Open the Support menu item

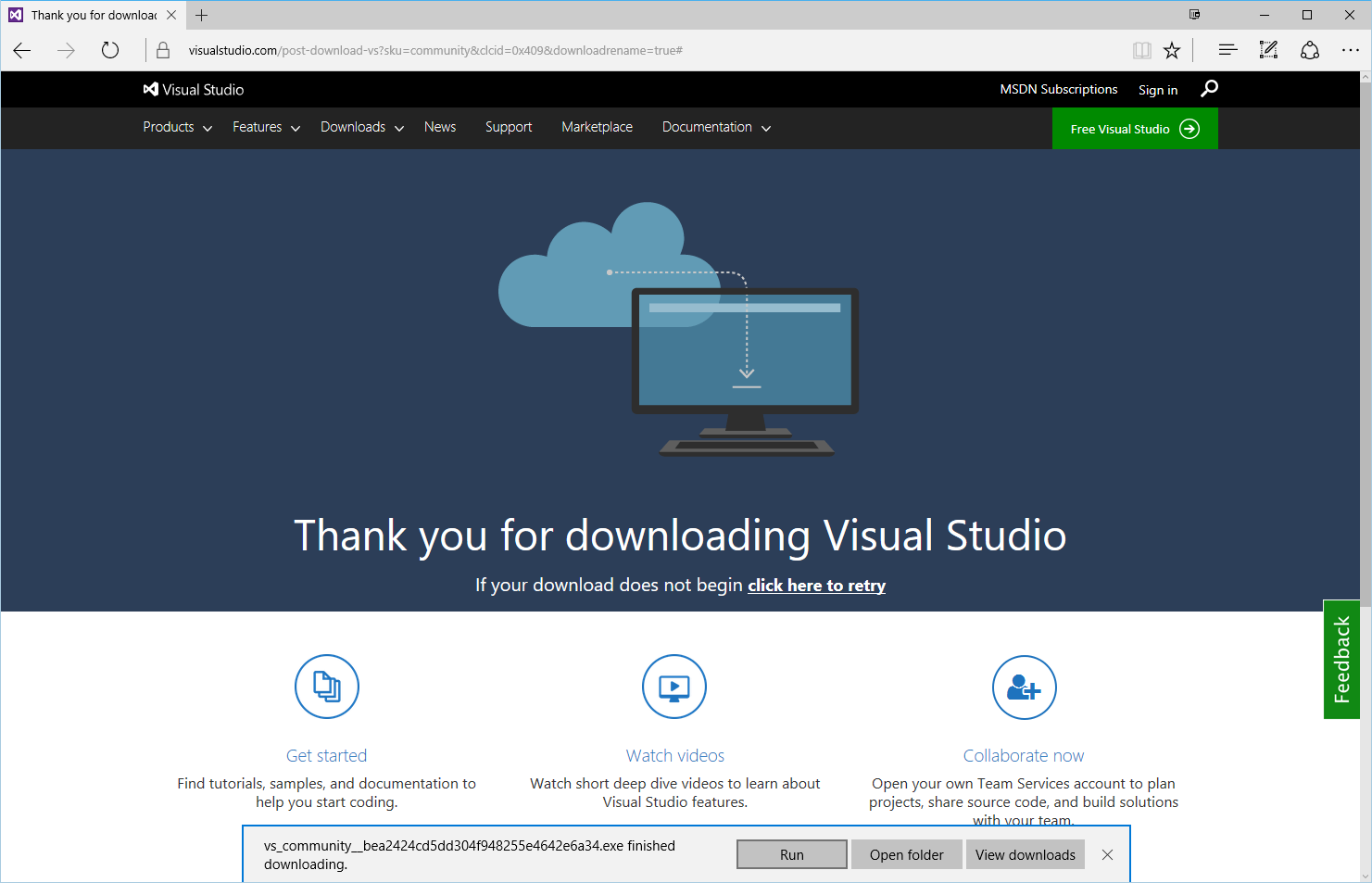coord(509,127)
